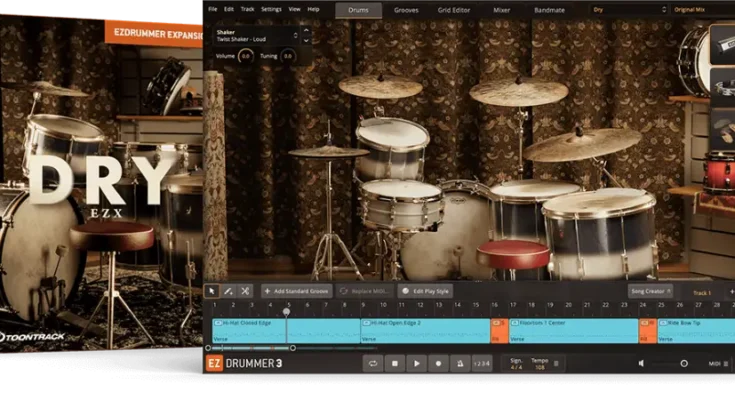Open the Mixer tab
Image resolution: width=735 pixels, height=400 pixels.
(501, 9)
